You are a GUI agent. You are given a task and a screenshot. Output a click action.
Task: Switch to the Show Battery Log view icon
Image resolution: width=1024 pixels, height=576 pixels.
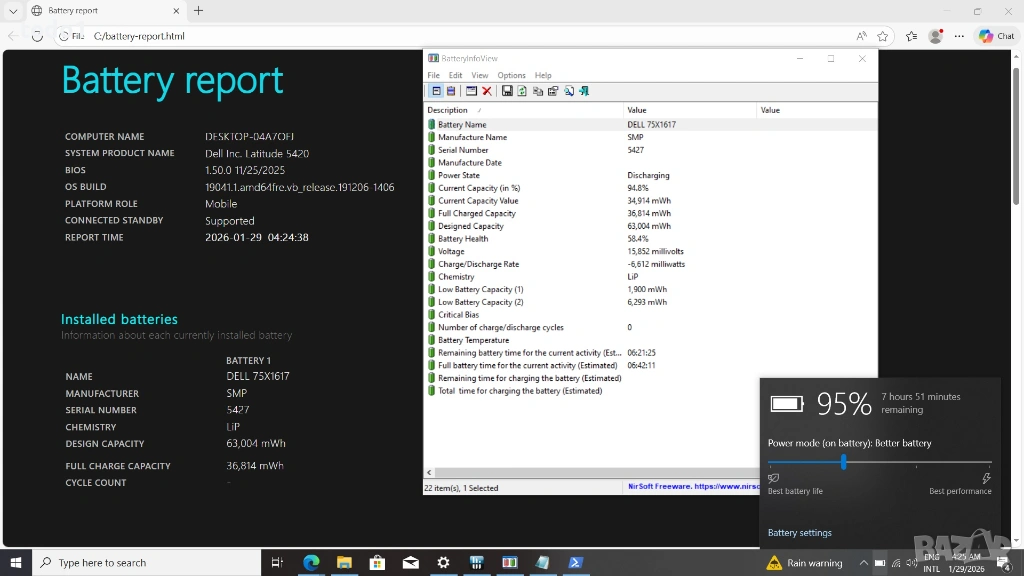click(451, 91)
